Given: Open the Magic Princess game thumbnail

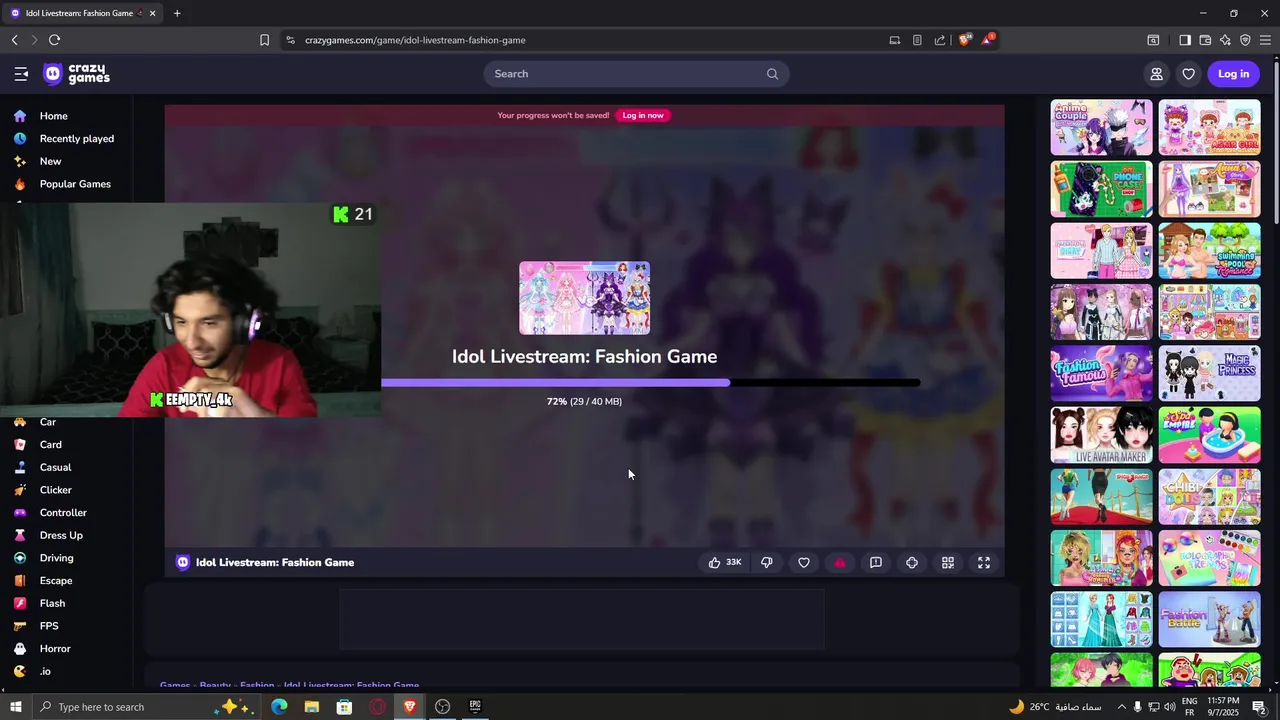Looking at the screenshot, I should click(x=1209, y=374).
